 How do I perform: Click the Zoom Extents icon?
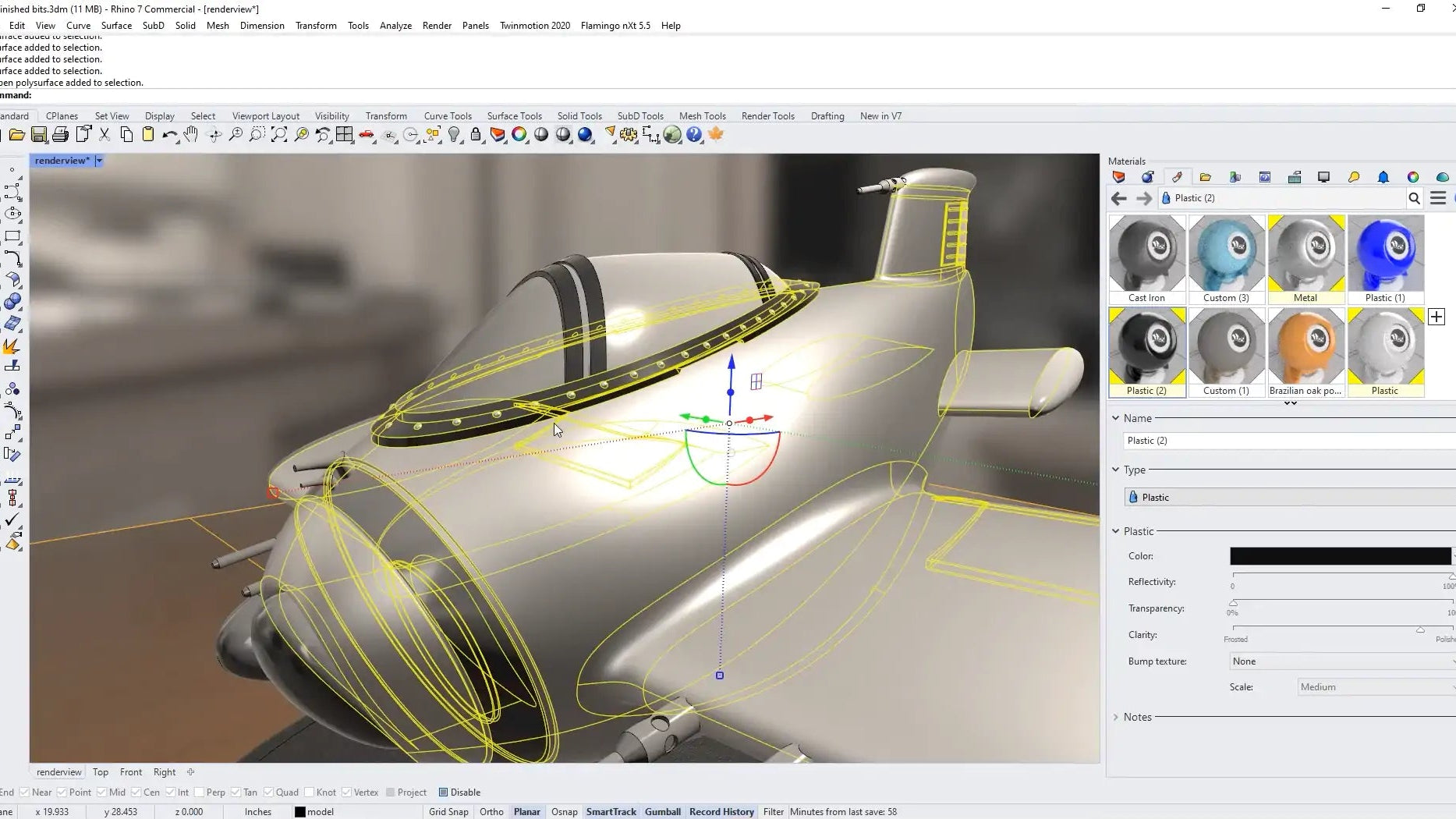coord(279,135)
